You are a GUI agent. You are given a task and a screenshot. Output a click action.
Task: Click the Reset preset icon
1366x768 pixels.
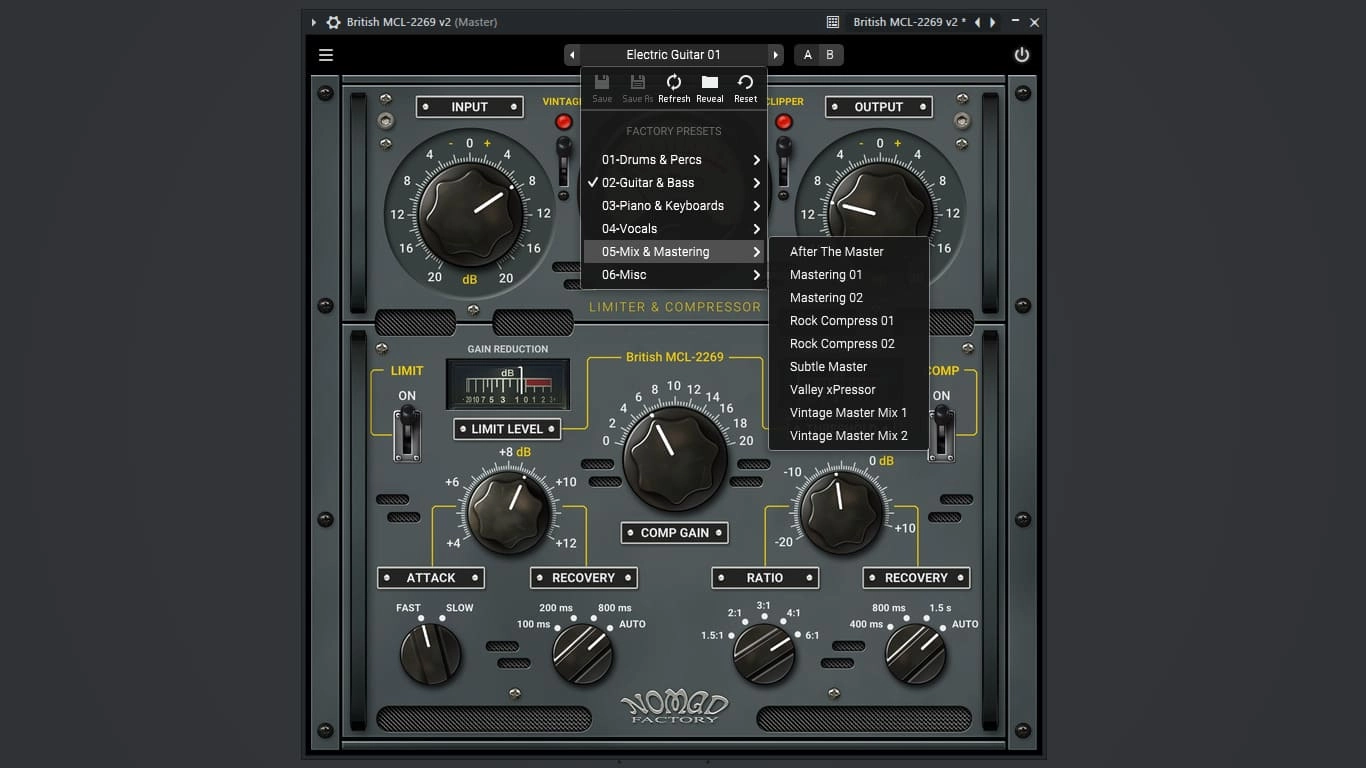pyautogui.click(x=746, y=88)
